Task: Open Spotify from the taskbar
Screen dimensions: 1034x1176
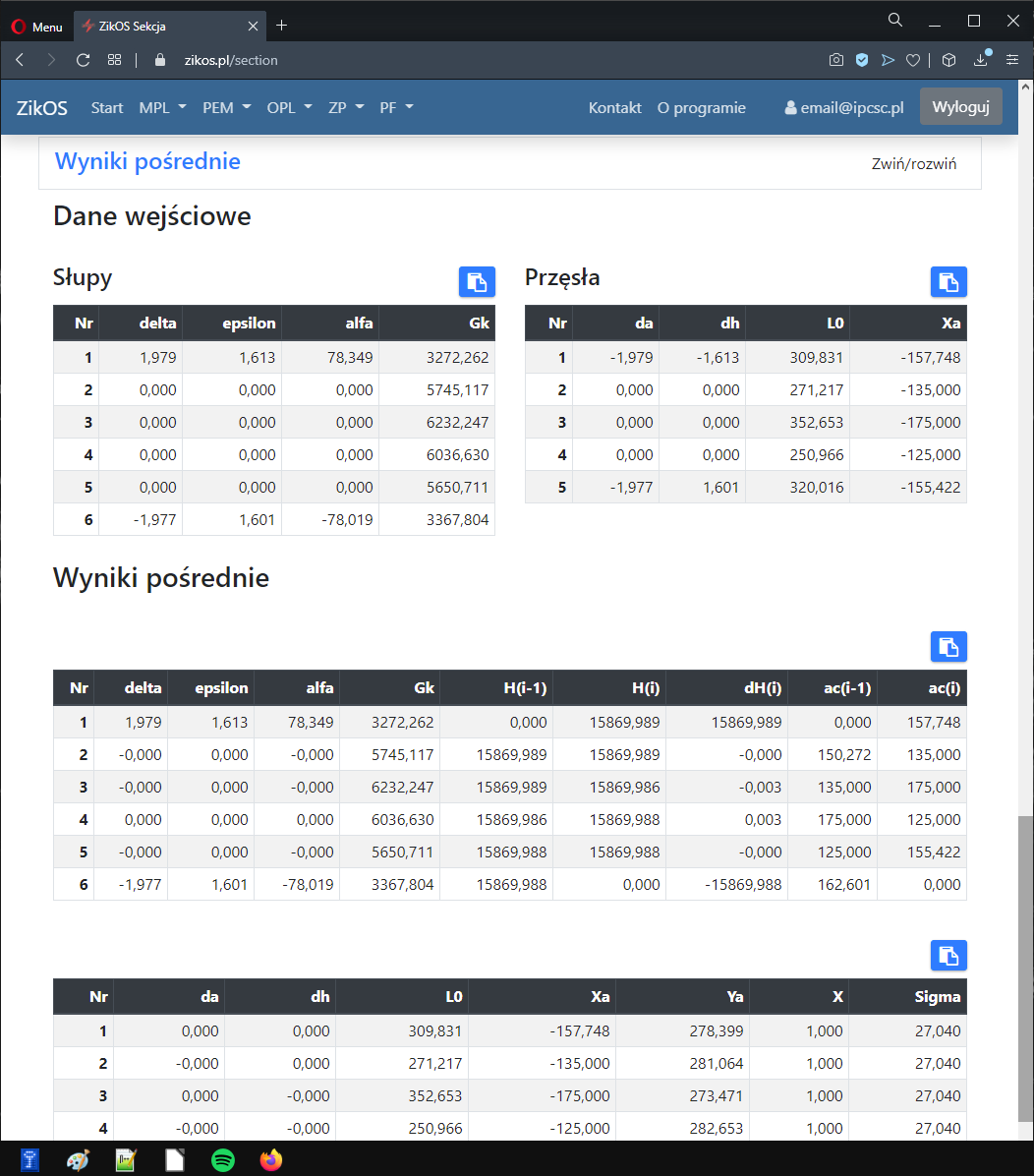Action: click(223, 1160)
